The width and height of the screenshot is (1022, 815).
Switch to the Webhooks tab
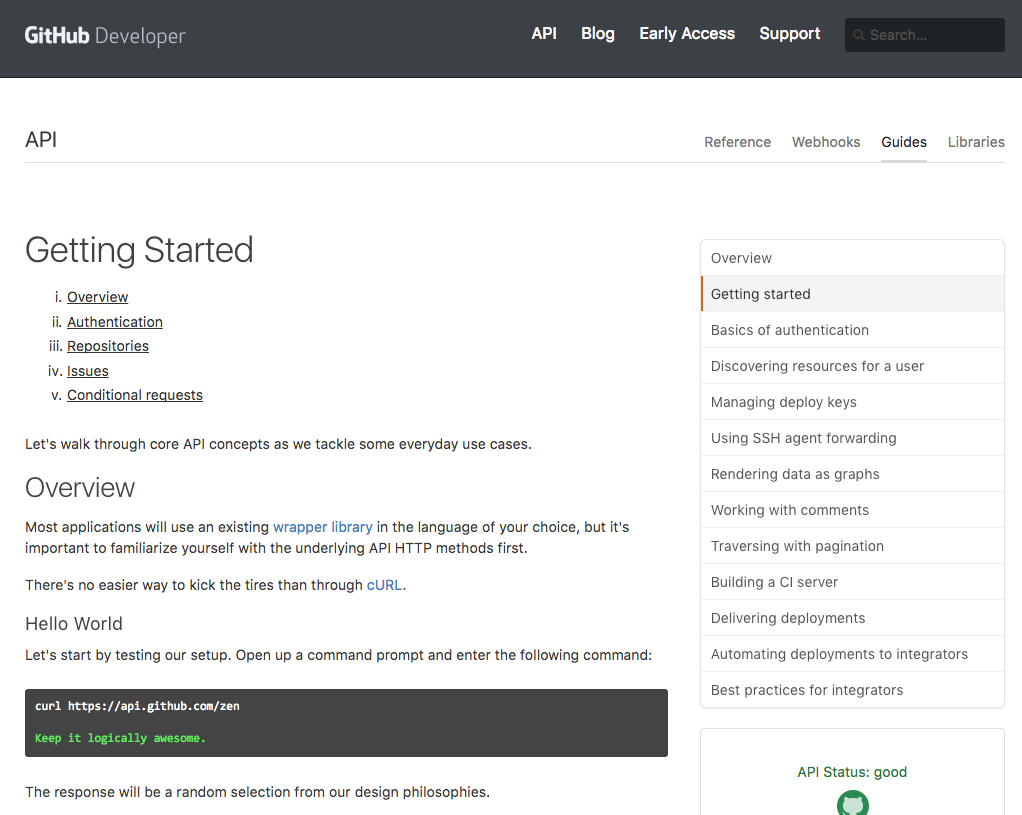(825, 142)
